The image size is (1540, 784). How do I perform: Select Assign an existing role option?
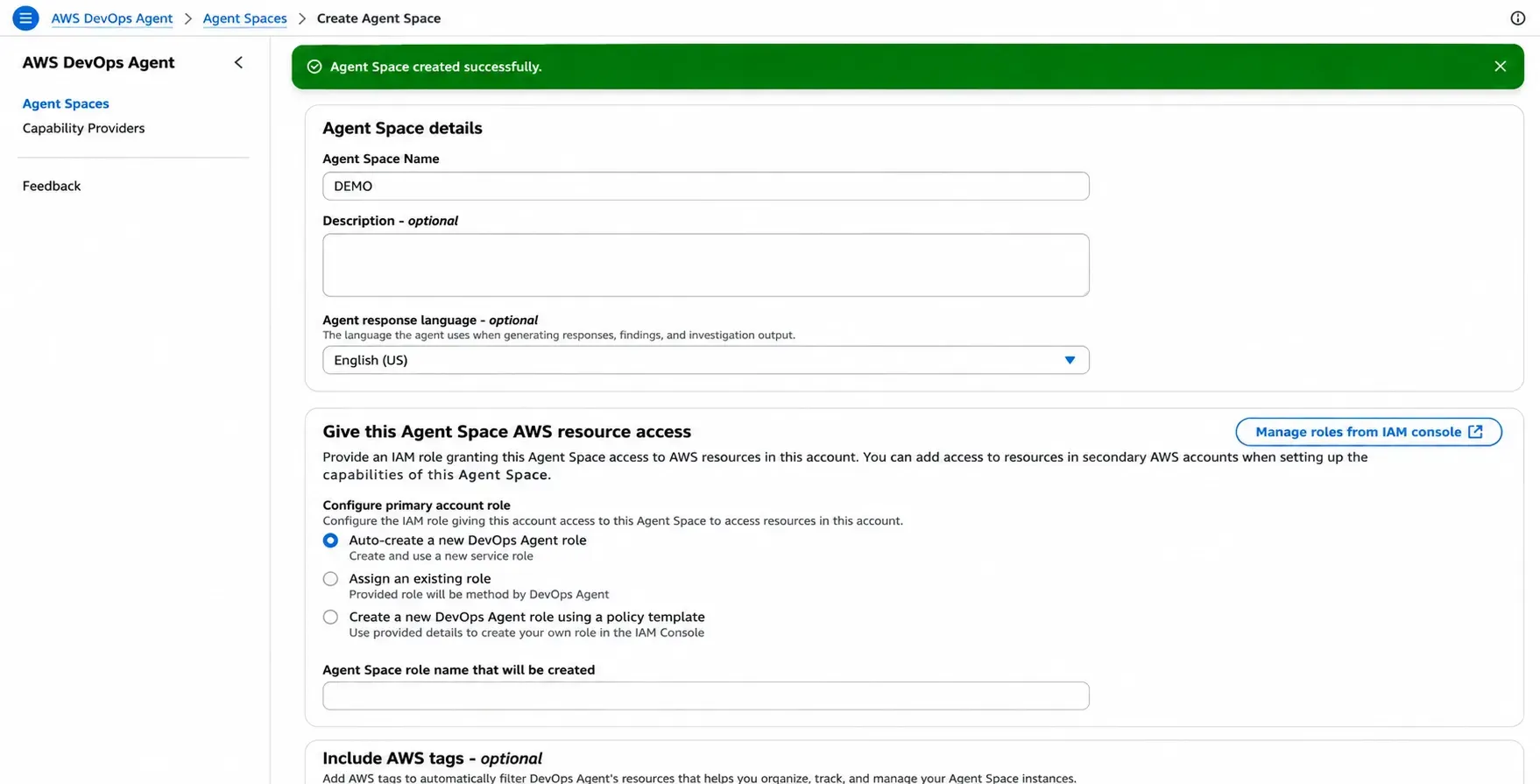point(330,579)
